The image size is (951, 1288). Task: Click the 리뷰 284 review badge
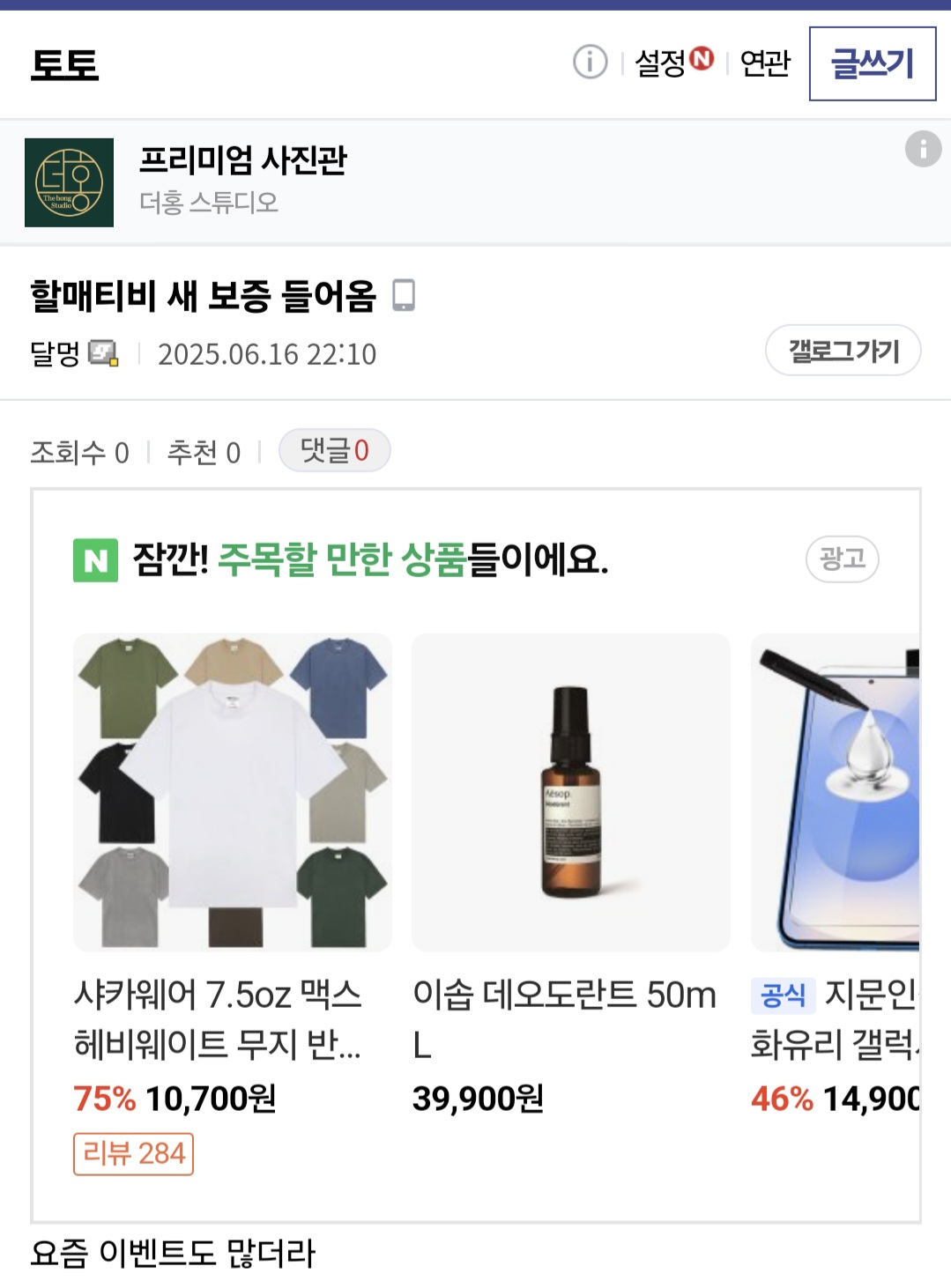133,1153
